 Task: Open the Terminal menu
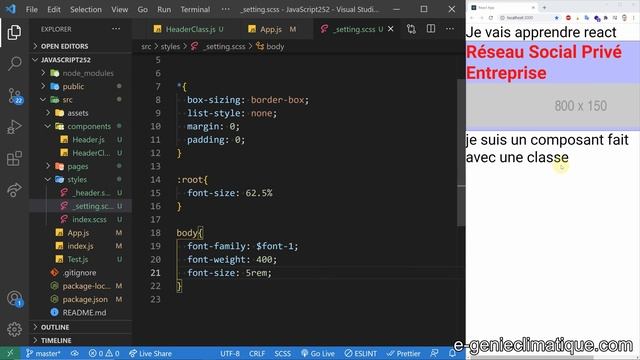[x=195, y=9]
